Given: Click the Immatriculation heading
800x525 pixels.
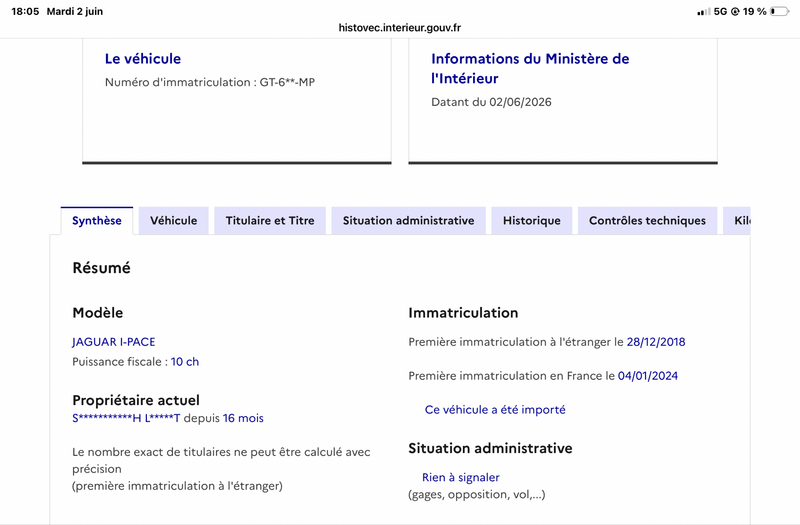Looking at the screenshot, I should (x=463, y=313).
